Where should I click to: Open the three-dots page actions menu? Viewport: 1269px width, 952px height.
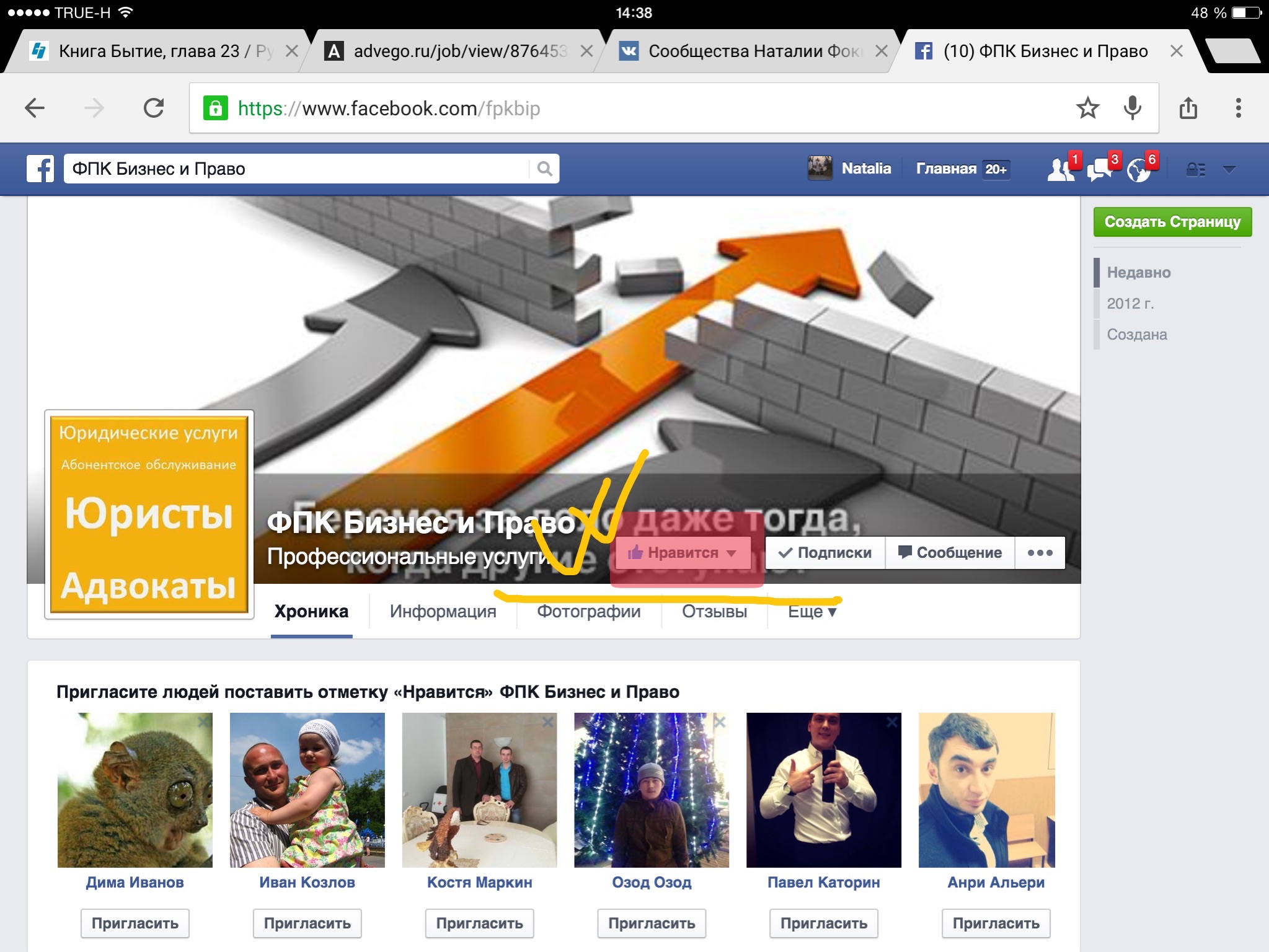click(1040, 553)
